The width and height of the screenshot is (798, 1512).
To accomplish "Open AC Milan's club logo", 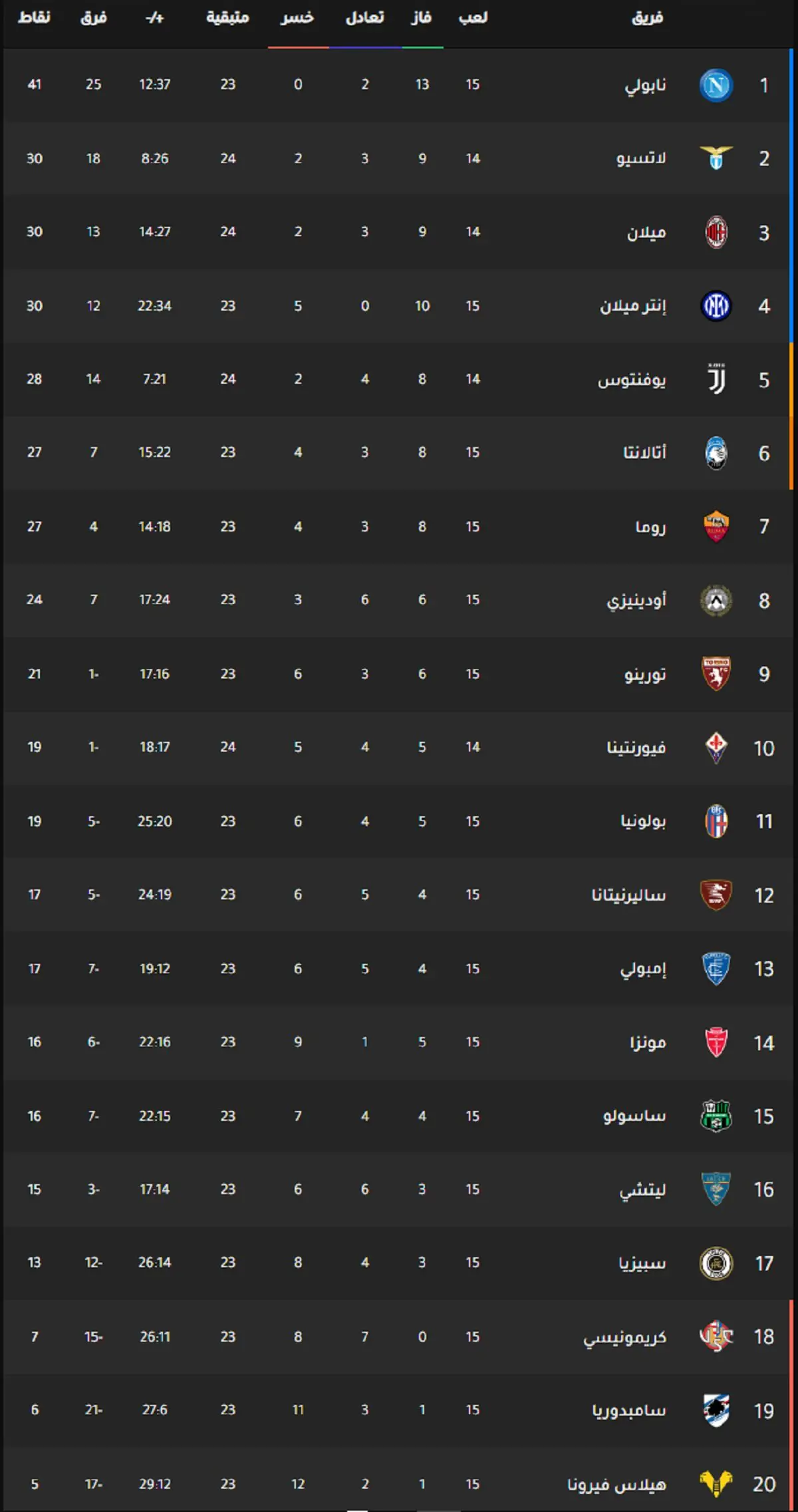I will click(x=716, y=232).
